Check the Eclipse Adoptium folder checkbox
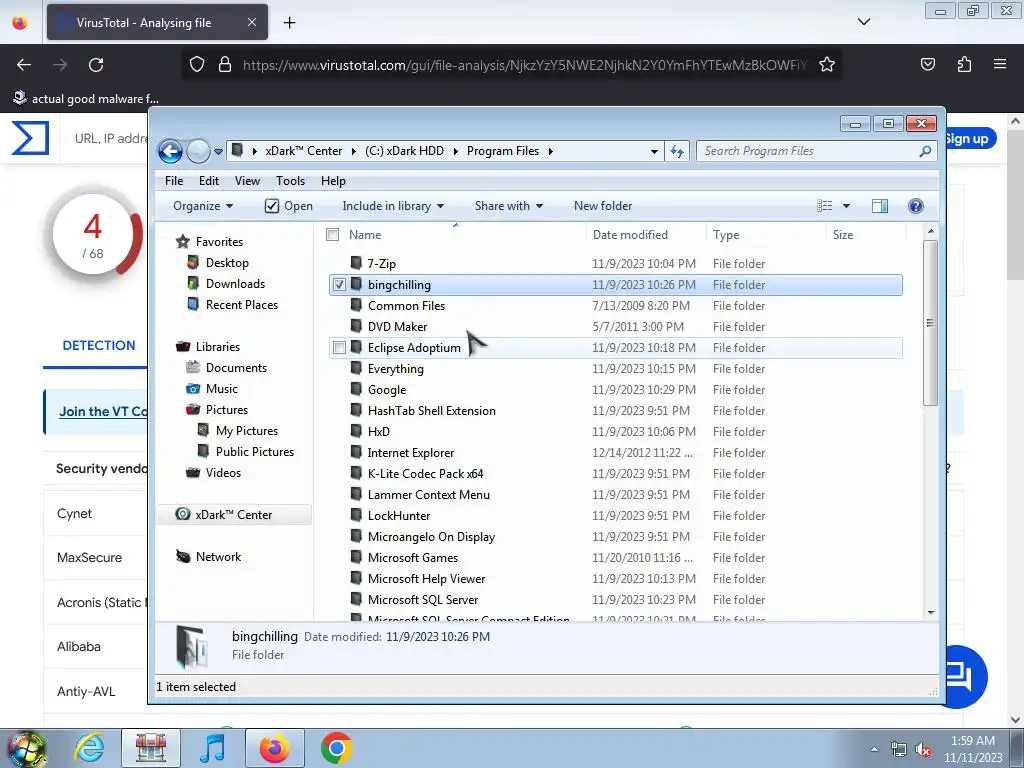 [x=339, y=347]
